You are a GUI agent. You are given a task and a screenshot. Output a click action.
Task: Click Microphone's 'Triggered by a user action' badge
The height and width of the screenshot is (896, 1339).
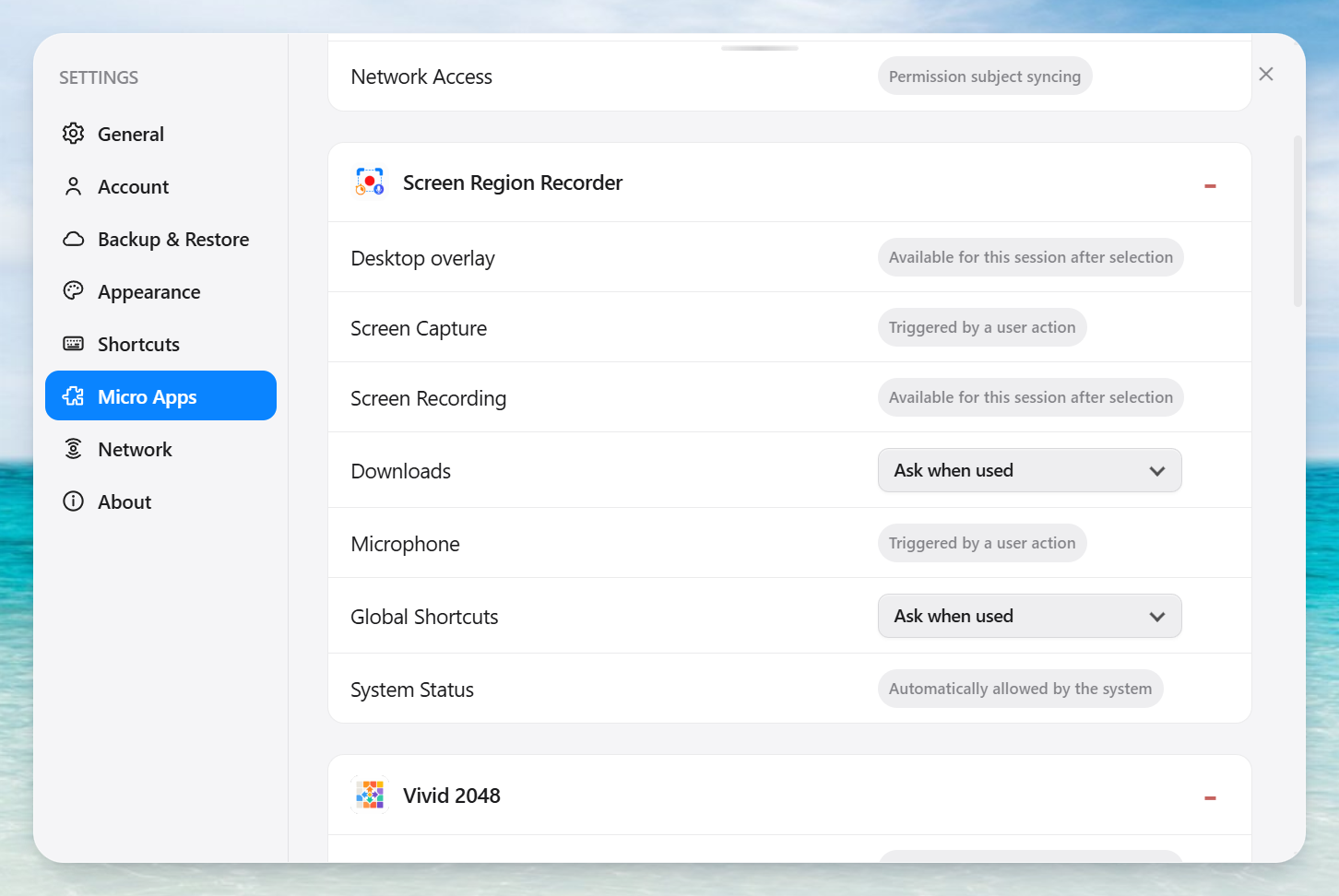click(x=982, y=543)
